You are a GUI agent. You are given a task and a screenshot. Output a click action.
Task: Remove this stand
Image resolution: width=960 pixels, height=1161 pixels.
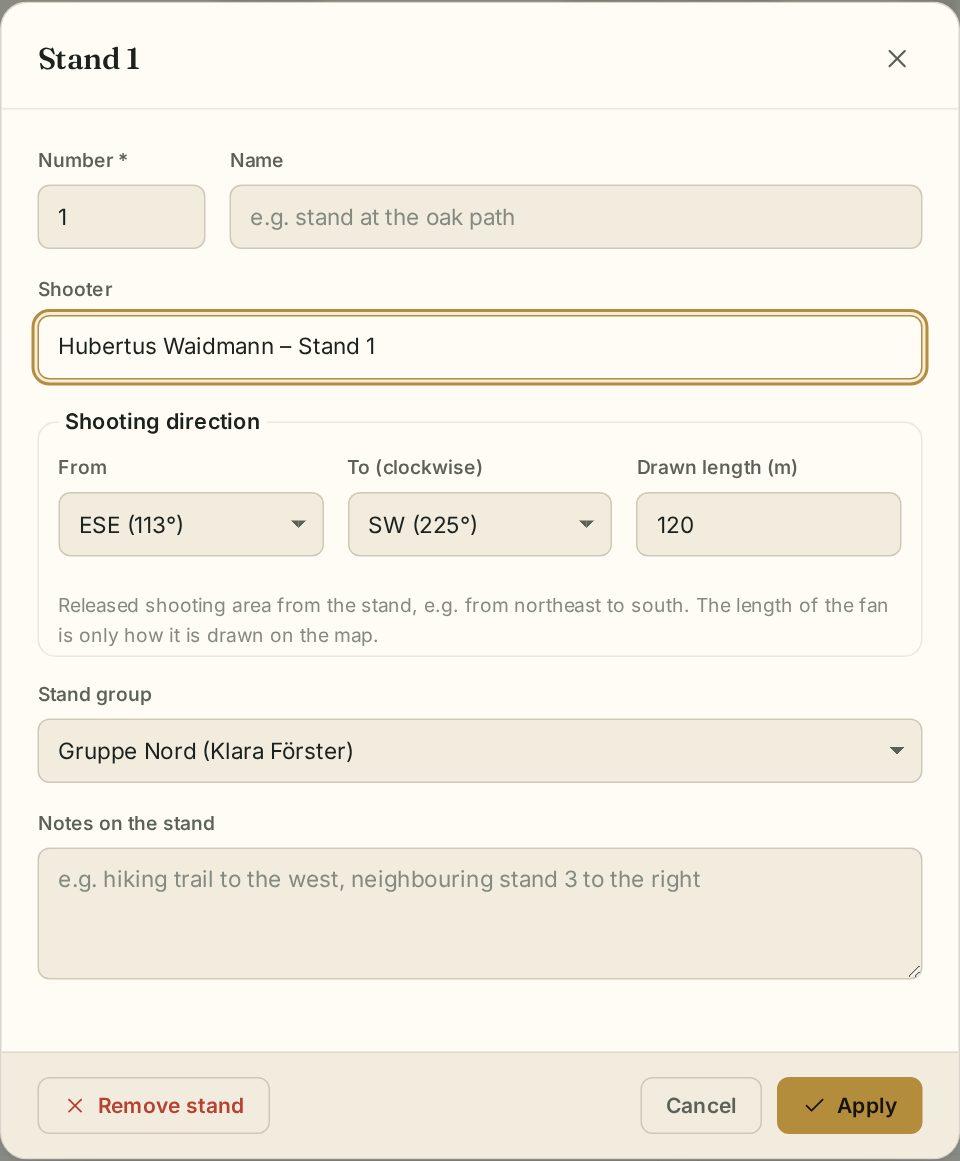click(154, 1105)
